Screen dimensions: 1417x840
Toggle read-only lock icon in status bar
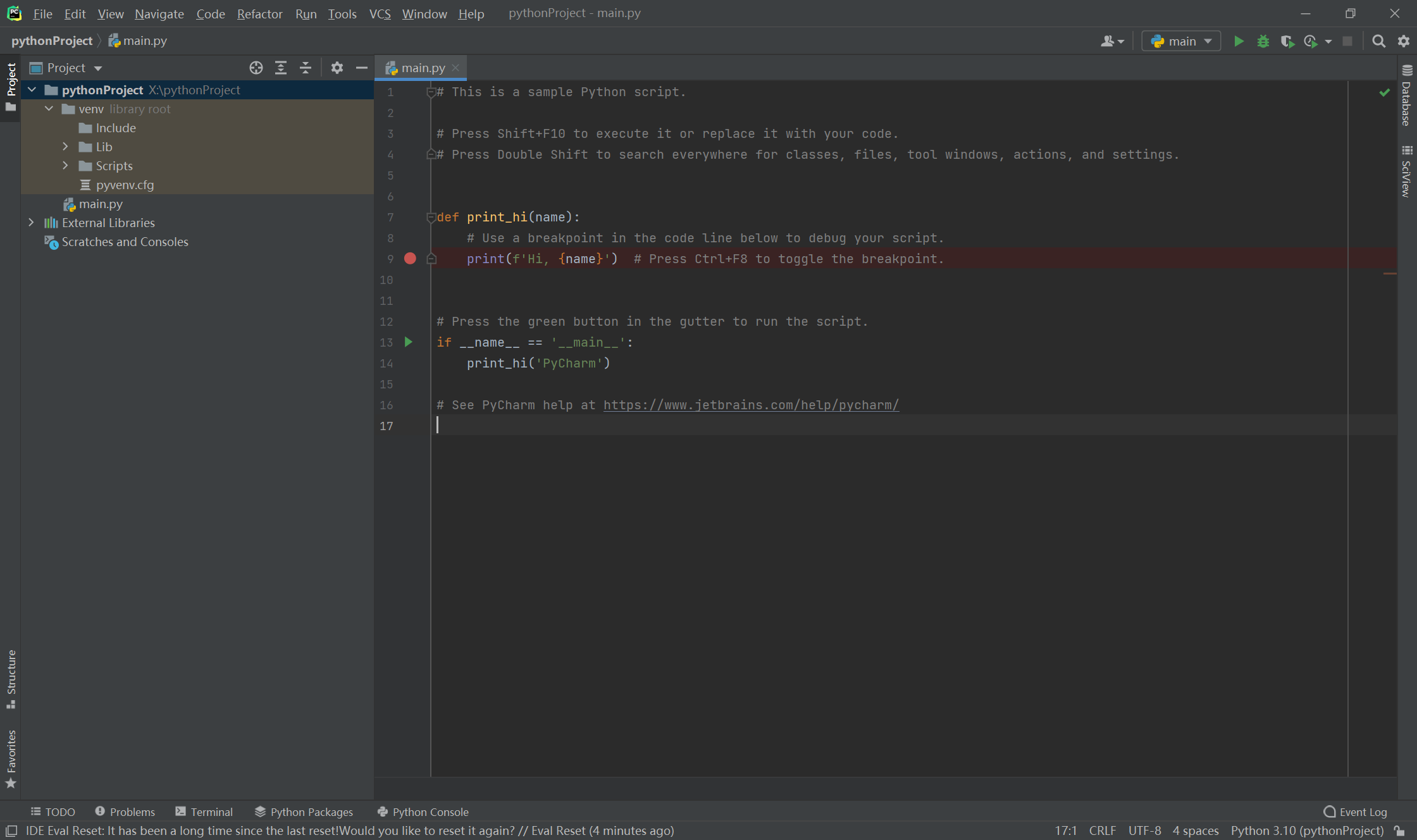[1400, 831]
